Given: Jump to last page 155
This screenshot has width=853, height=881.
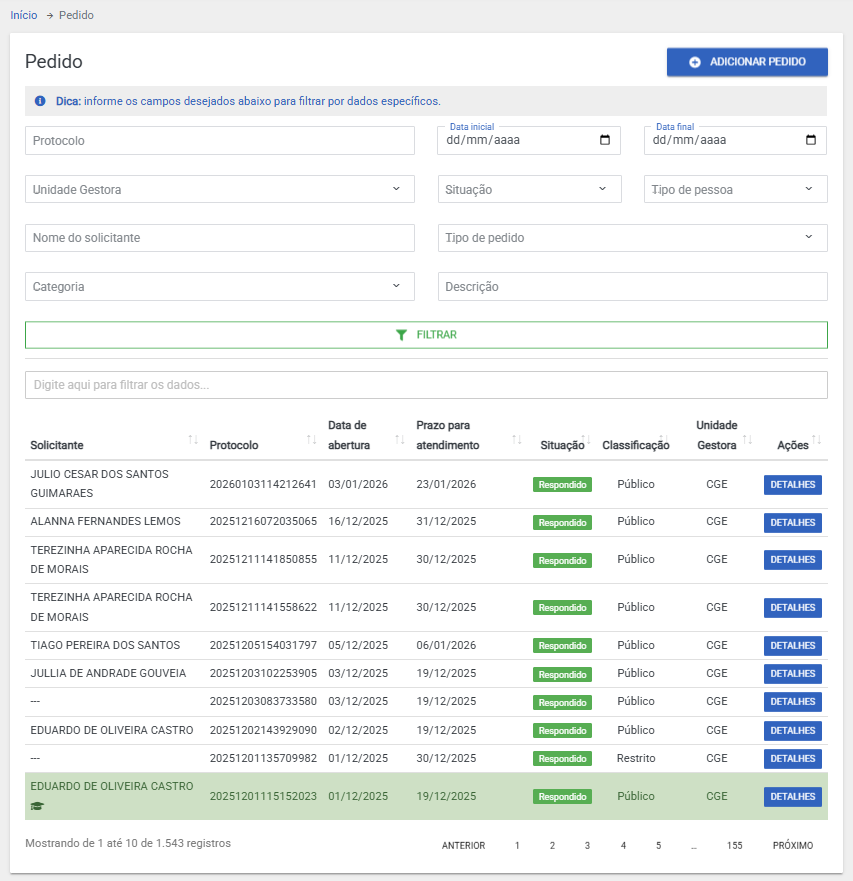Looking at the screenshot, I should point(734,845).
